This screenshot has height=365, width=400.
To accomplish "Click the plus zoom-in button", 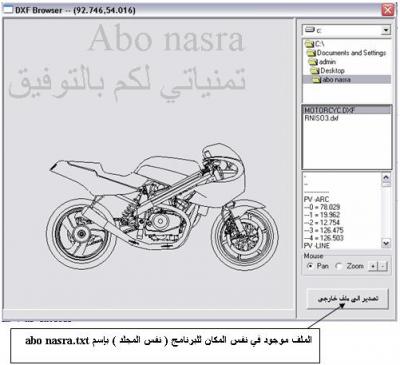I will click(373, 266).
